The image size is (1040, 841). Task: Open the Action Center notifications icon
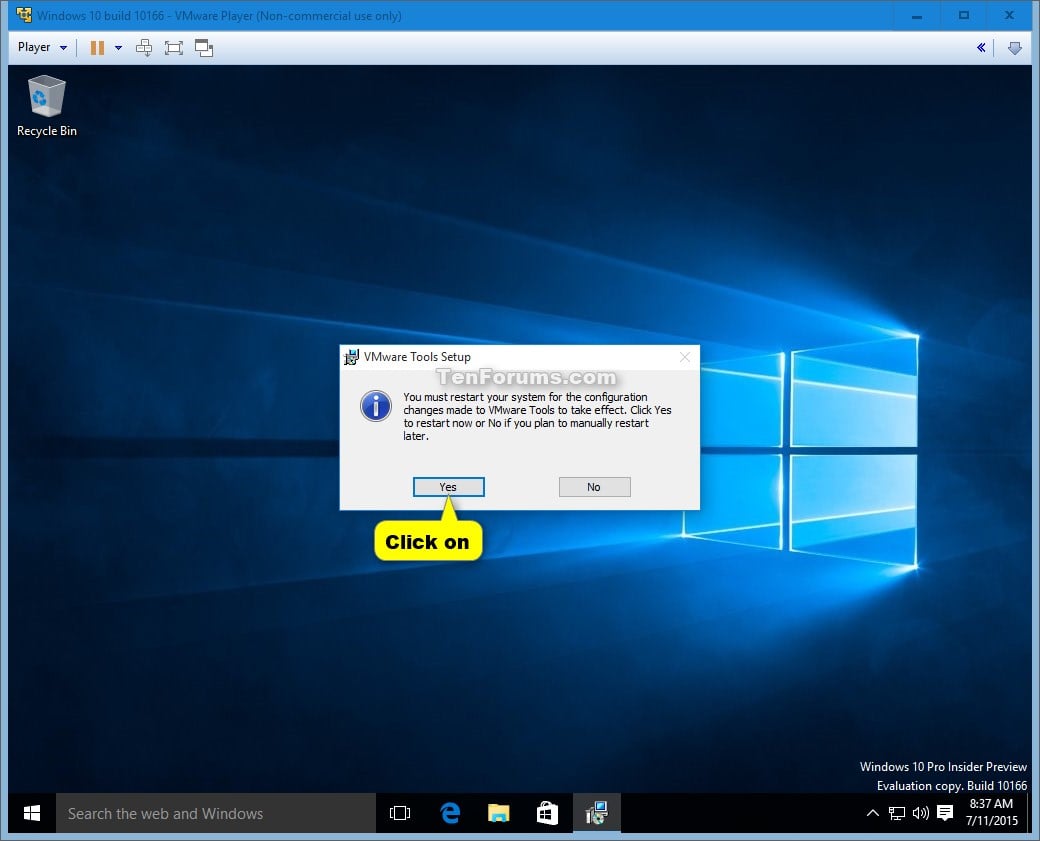[x=945, y=813]
